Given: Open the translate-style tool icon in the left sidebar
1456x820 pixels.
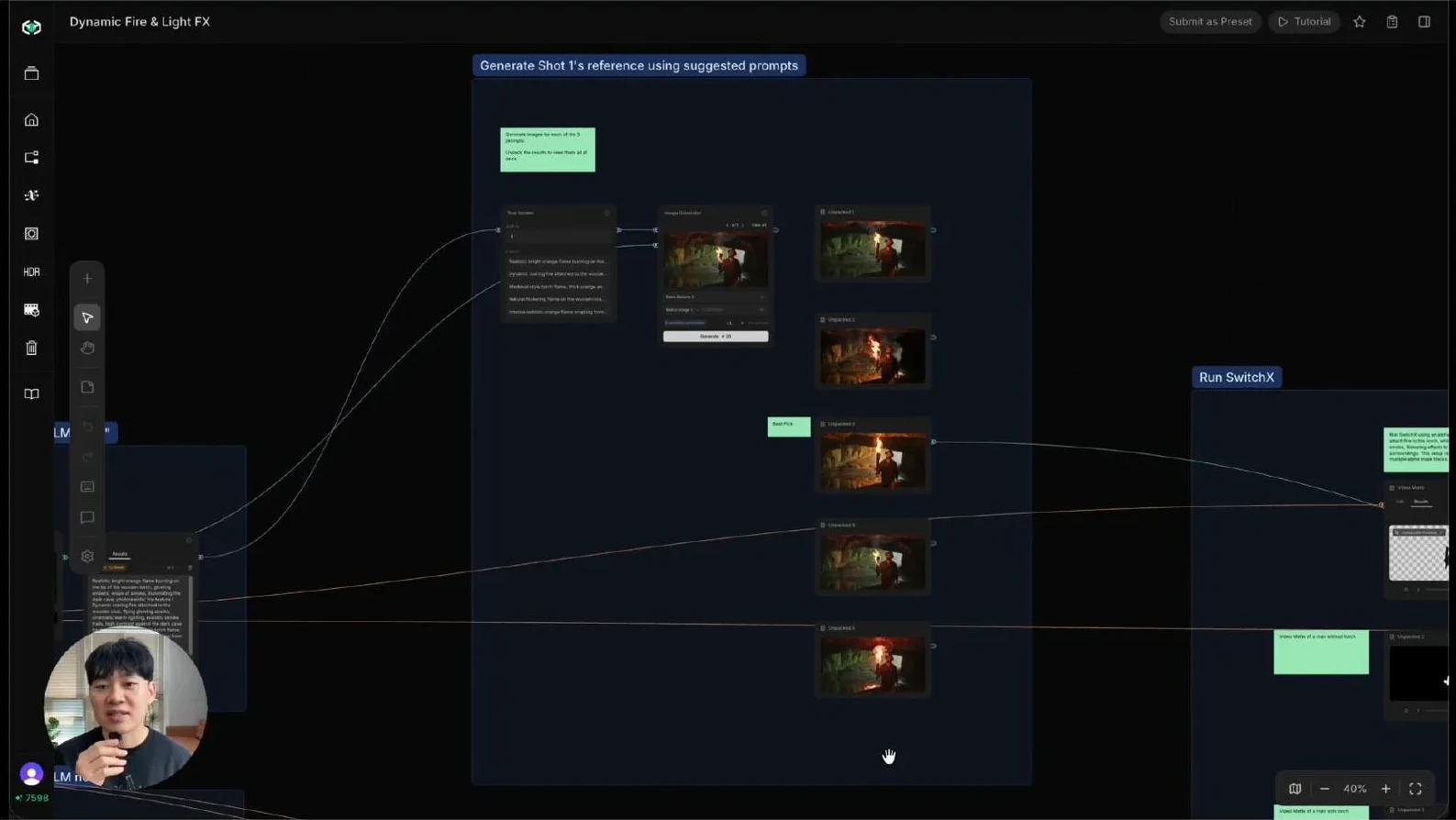Looking at the screenshot, I should click(31, 195).
